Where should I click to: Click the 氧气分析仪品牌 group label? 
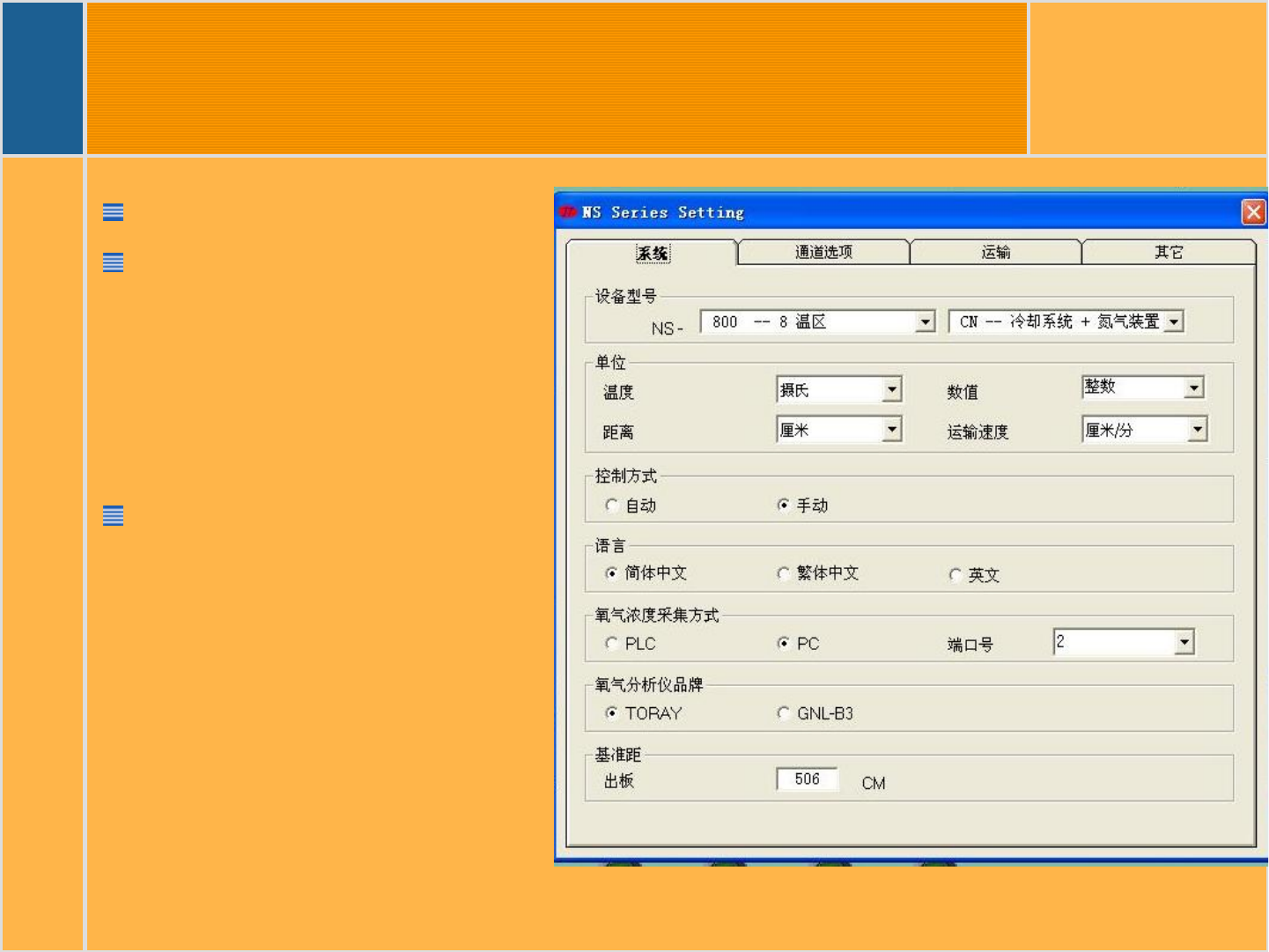point(649,684)
